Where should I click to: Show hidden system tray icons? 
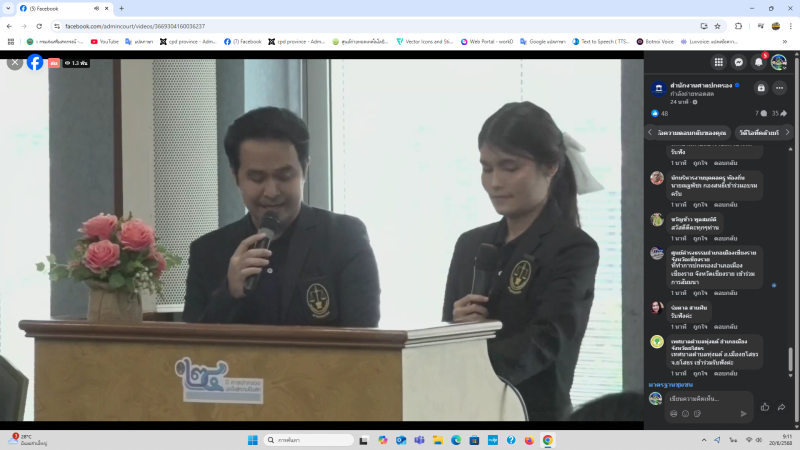(704, 440)
